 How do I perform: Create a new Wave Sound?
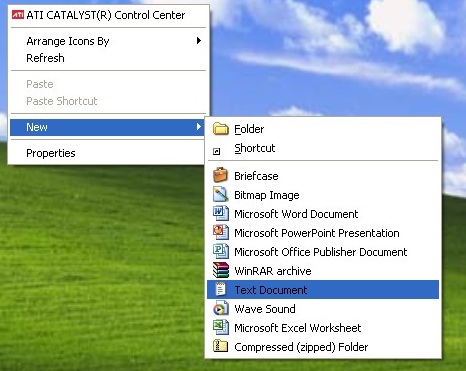coord(323,309)
